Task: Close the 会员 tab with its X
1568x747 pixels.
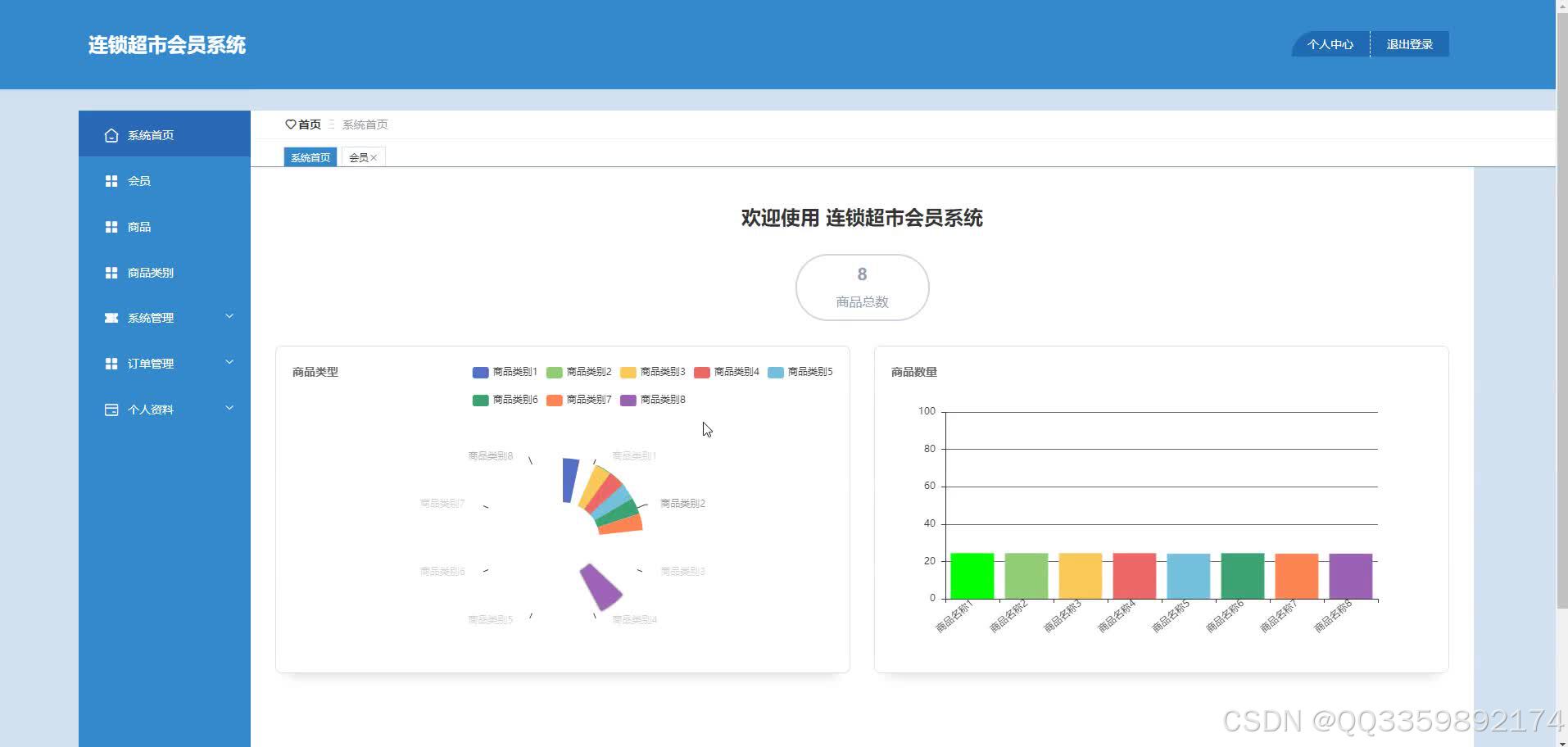Action: 374,157
